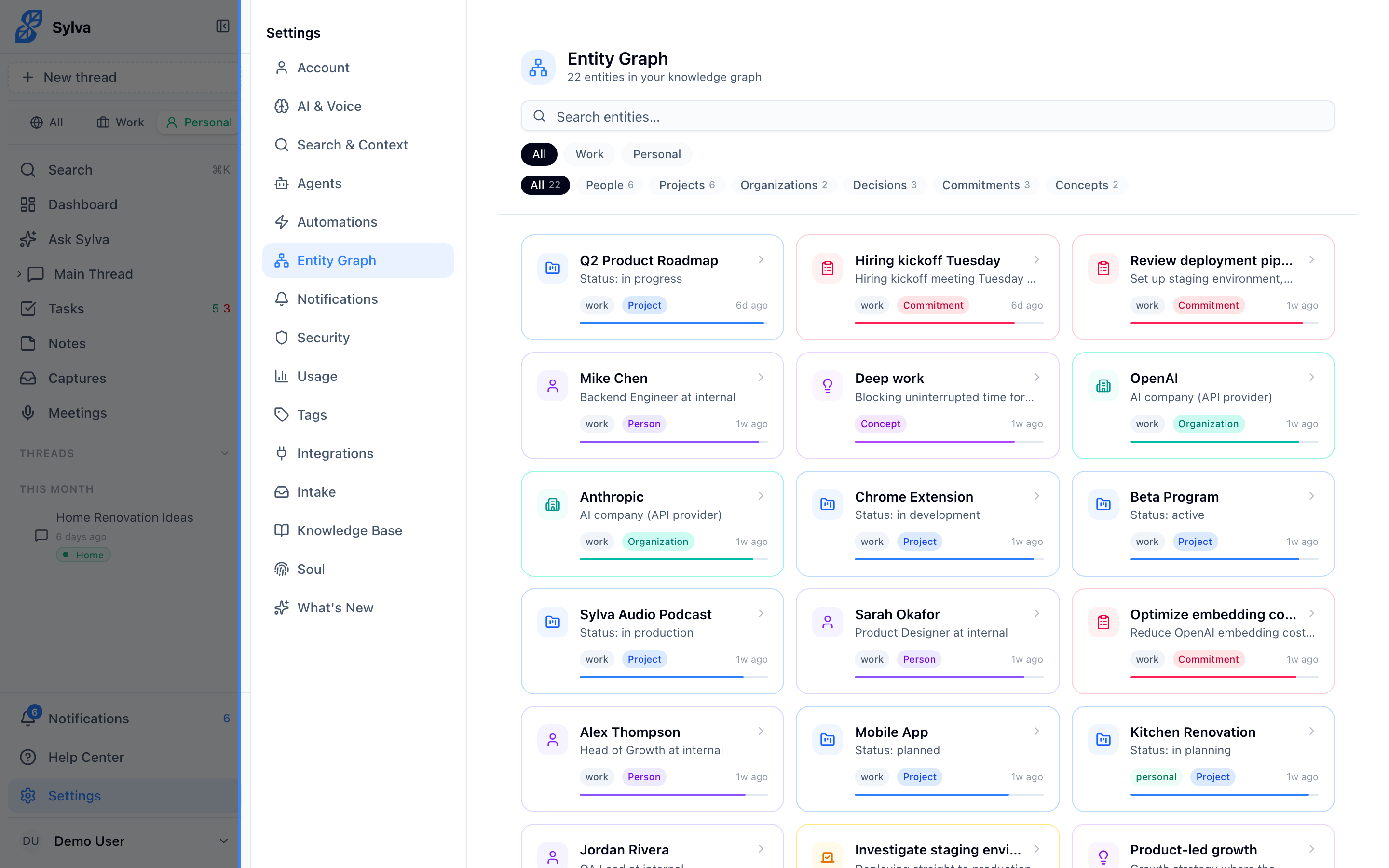Open Home Renovation Ideas thread
Viewport: 1389px width, 868px height.
(124, 517)
